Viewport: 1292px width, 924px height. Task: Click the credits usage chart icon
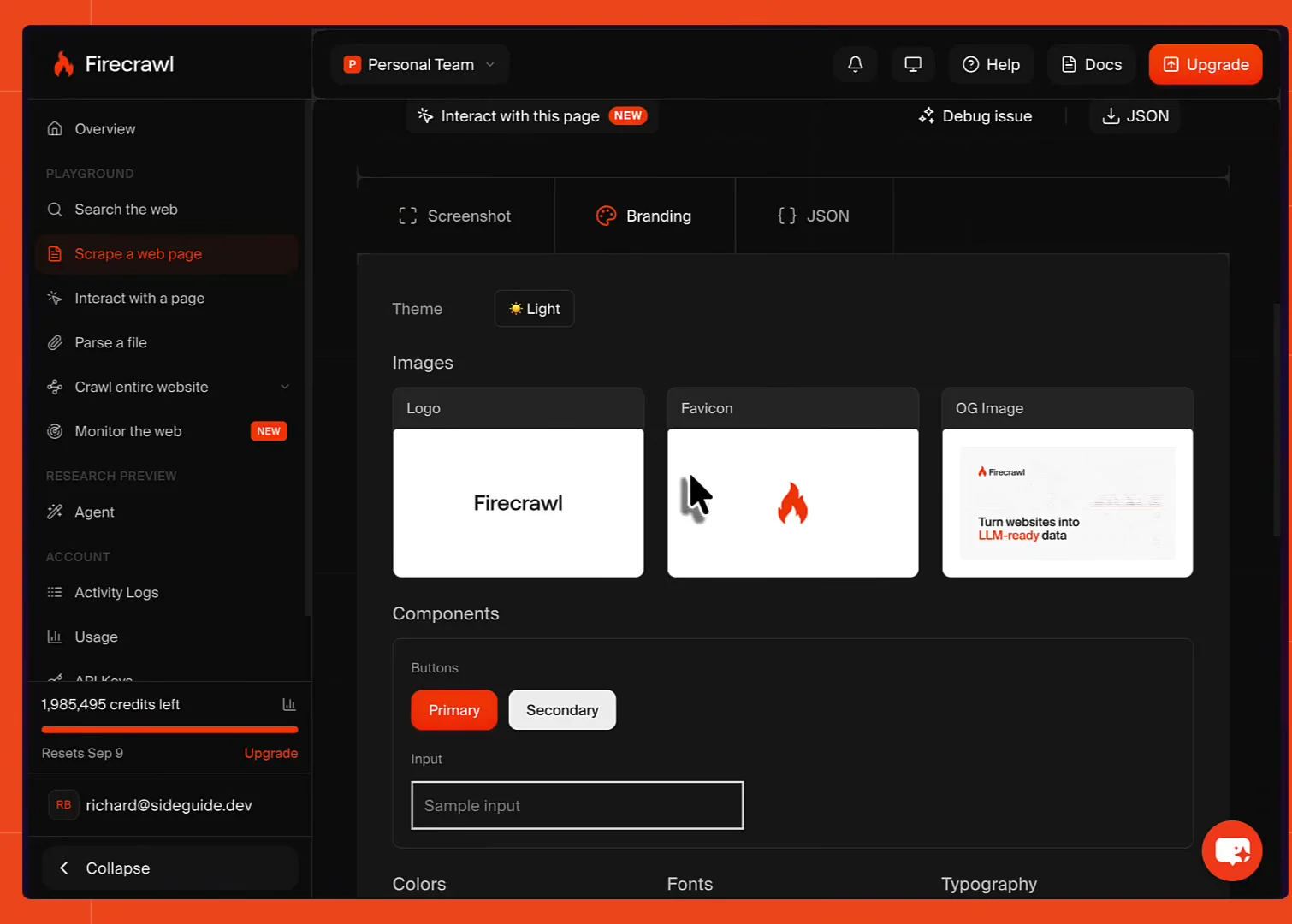coord(289,705)
